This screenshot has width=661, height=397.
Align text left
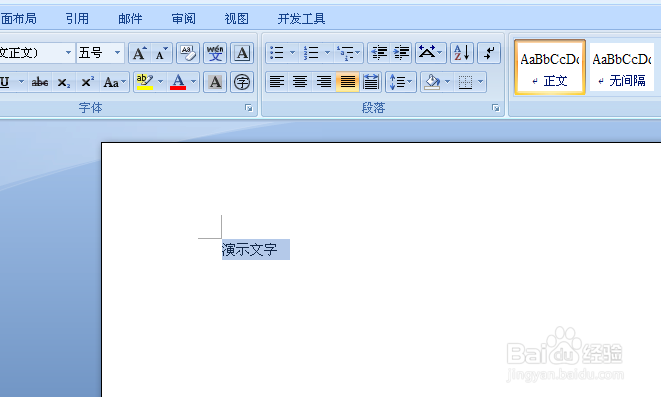tap(277, 82)
